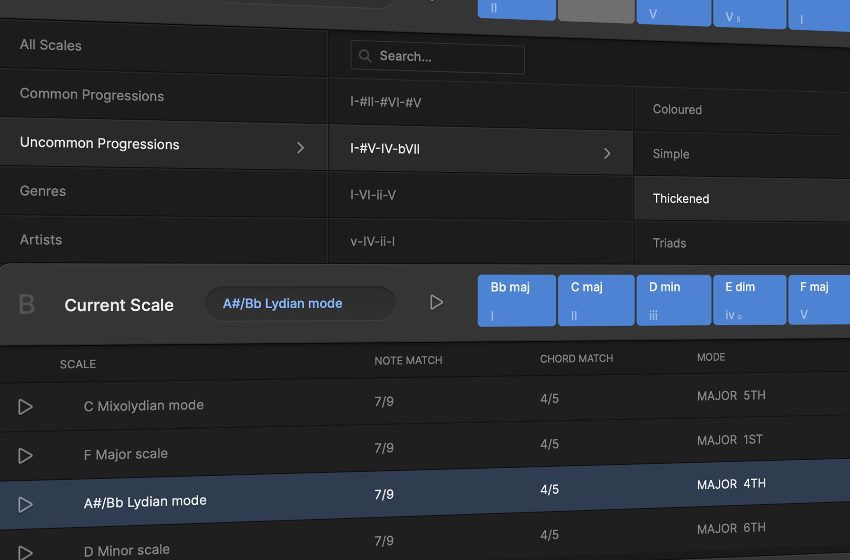Open the Artists category
Screen dimensions: 850x560
click(x=41, y=240)
